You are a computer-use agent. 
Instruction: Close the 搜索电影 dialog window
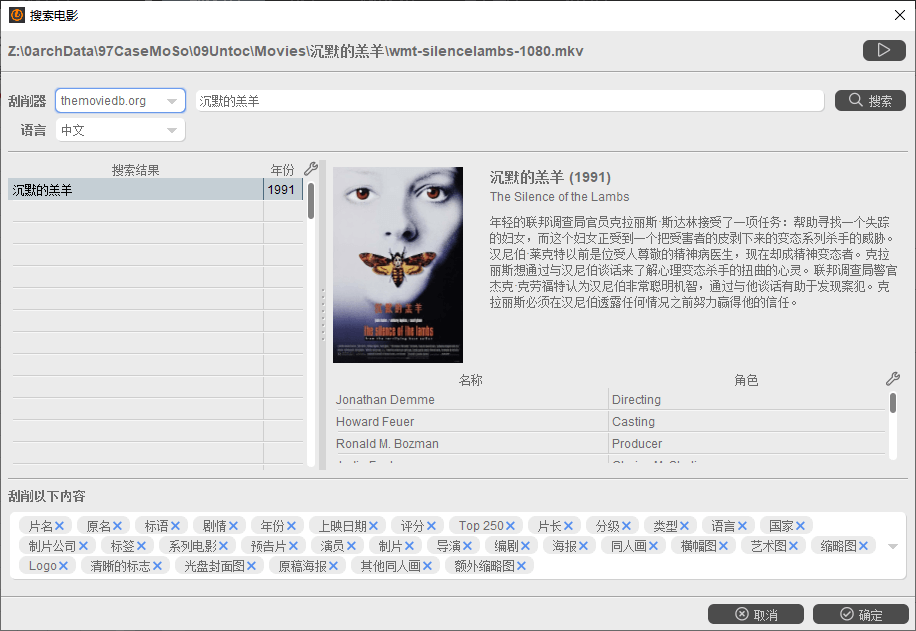point(900,15)
